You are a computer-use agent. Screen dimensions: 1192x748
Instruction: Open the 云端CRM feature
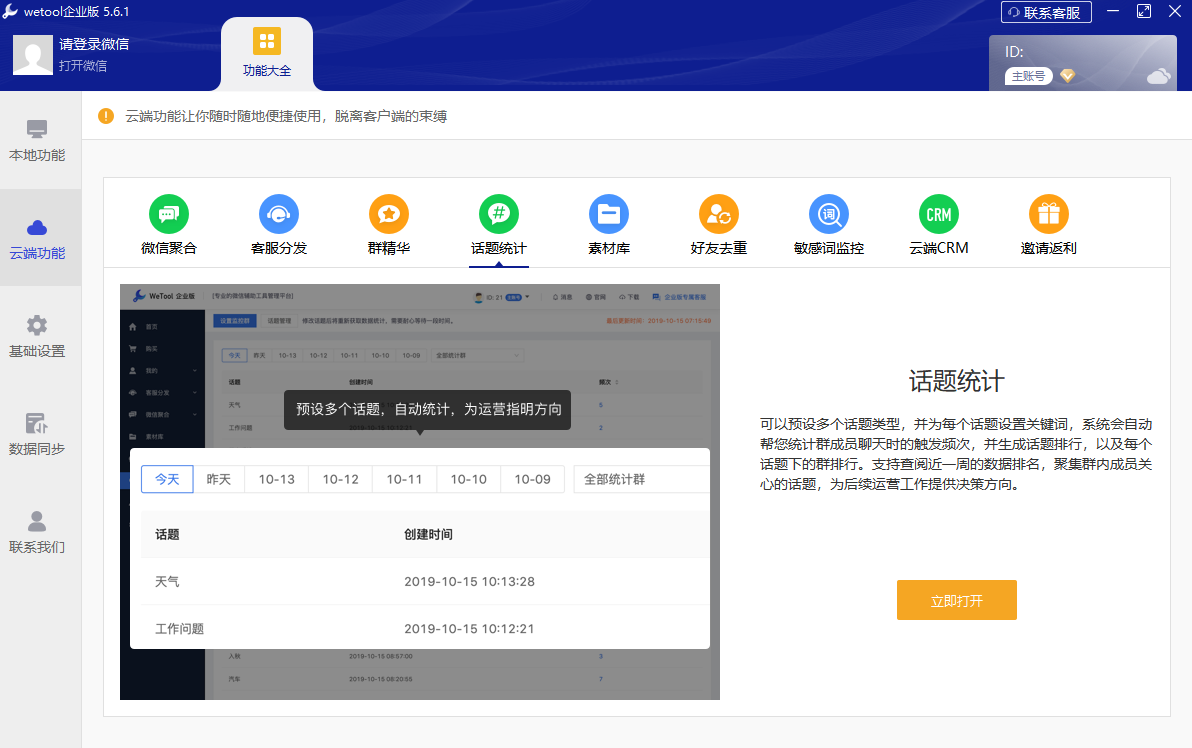pyautogui.click(x=938, y=224)
